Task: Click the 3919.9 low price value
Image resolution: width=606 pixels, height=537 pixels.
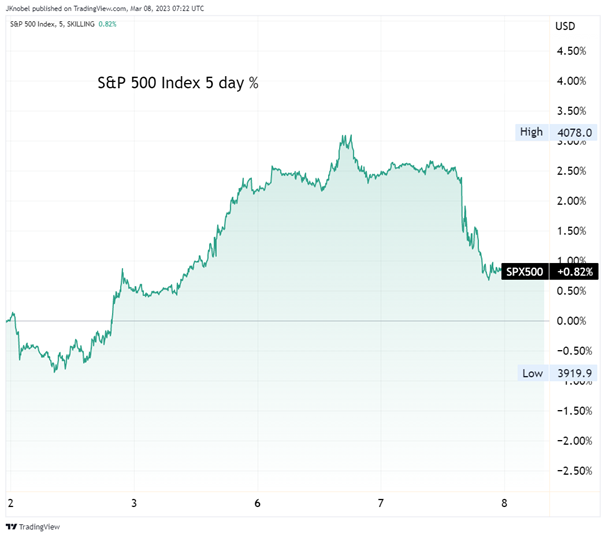Action: click(x=573, y=373)
